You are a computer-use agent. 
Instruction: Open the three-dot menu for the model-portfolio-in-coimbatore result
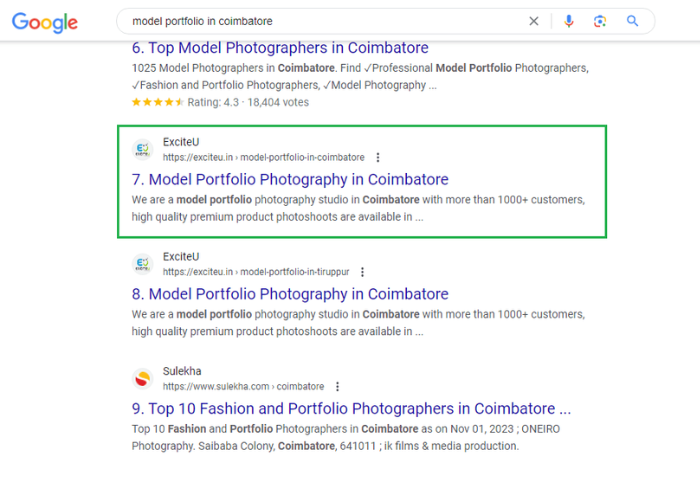point(378,158)
